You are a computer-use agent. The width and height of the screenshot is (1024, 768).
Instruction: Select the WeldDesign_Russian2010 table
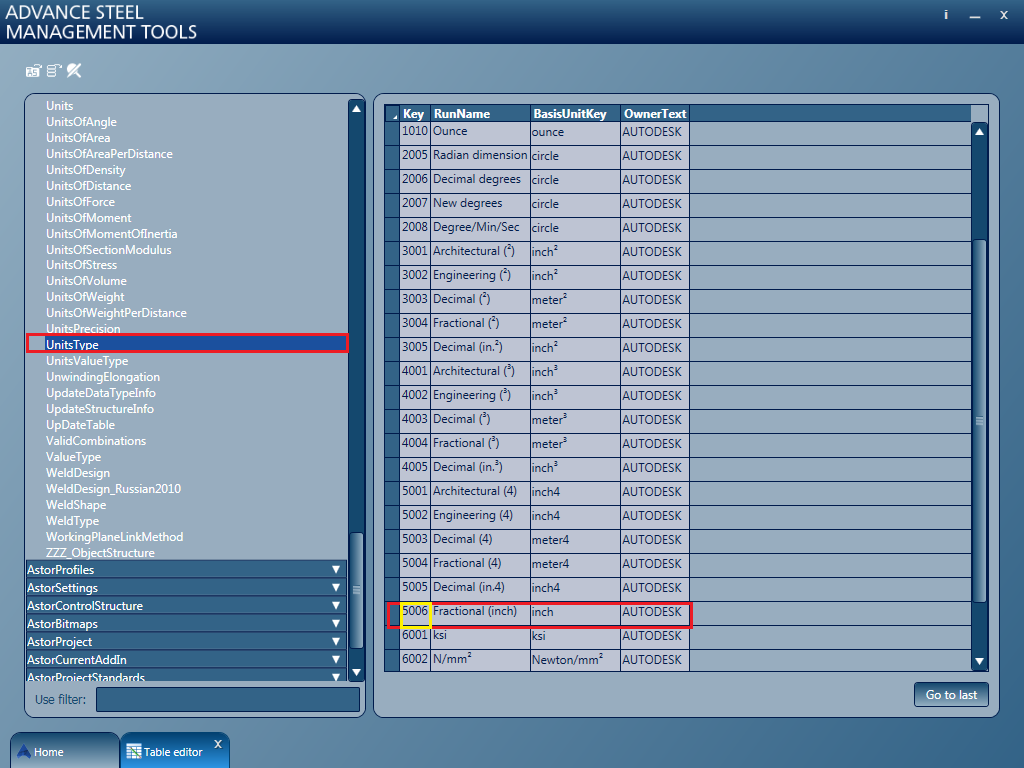[x=113, y=488]
